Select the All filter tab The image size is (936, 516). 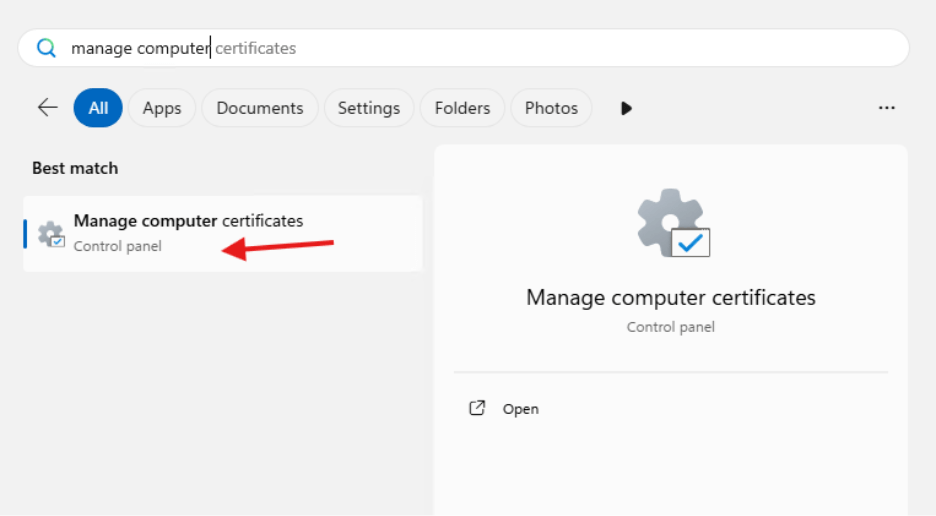coord(98,108)
